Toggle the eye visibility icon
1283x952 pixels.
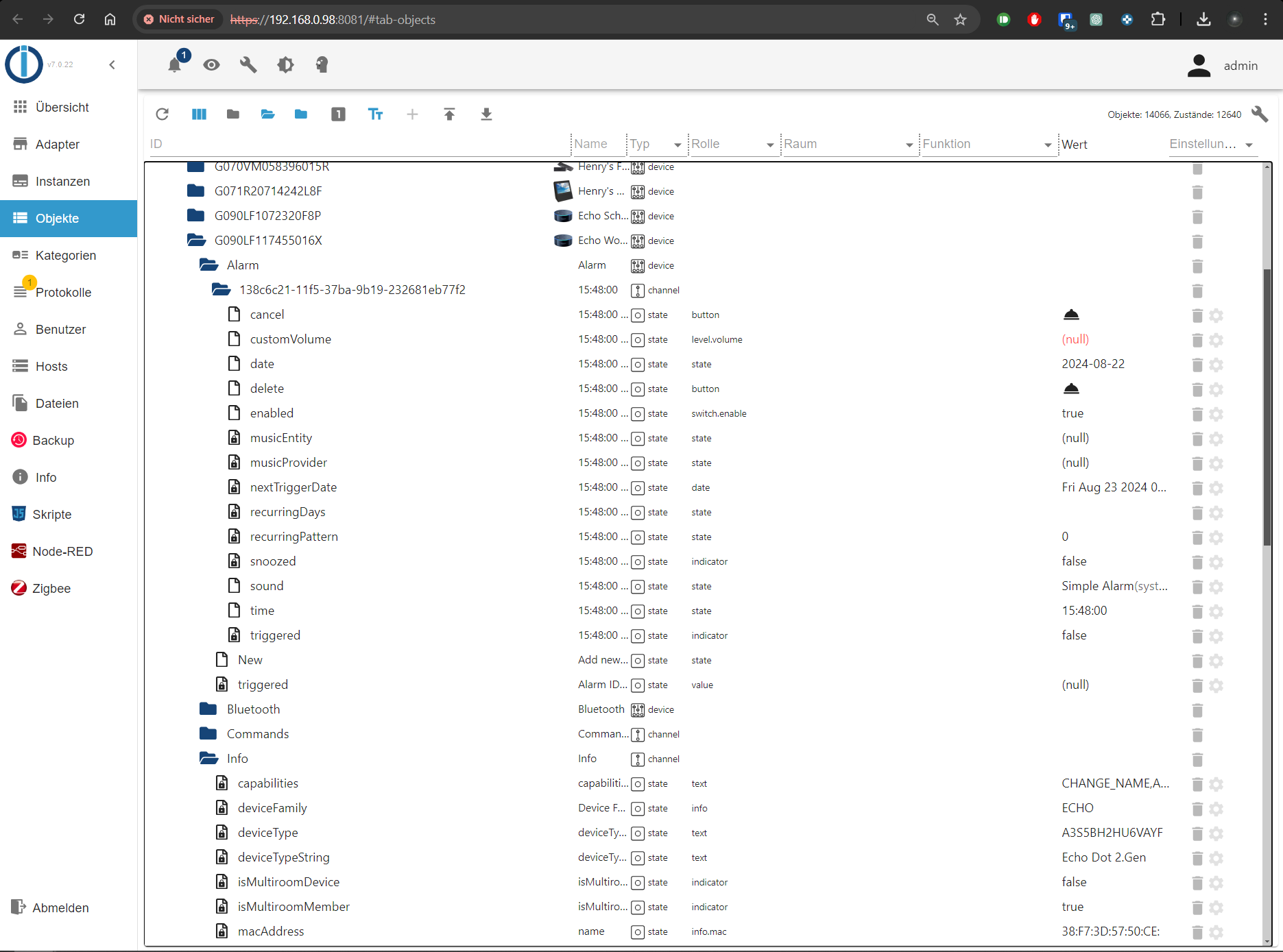pyautogui.click(x=211, y=64)
